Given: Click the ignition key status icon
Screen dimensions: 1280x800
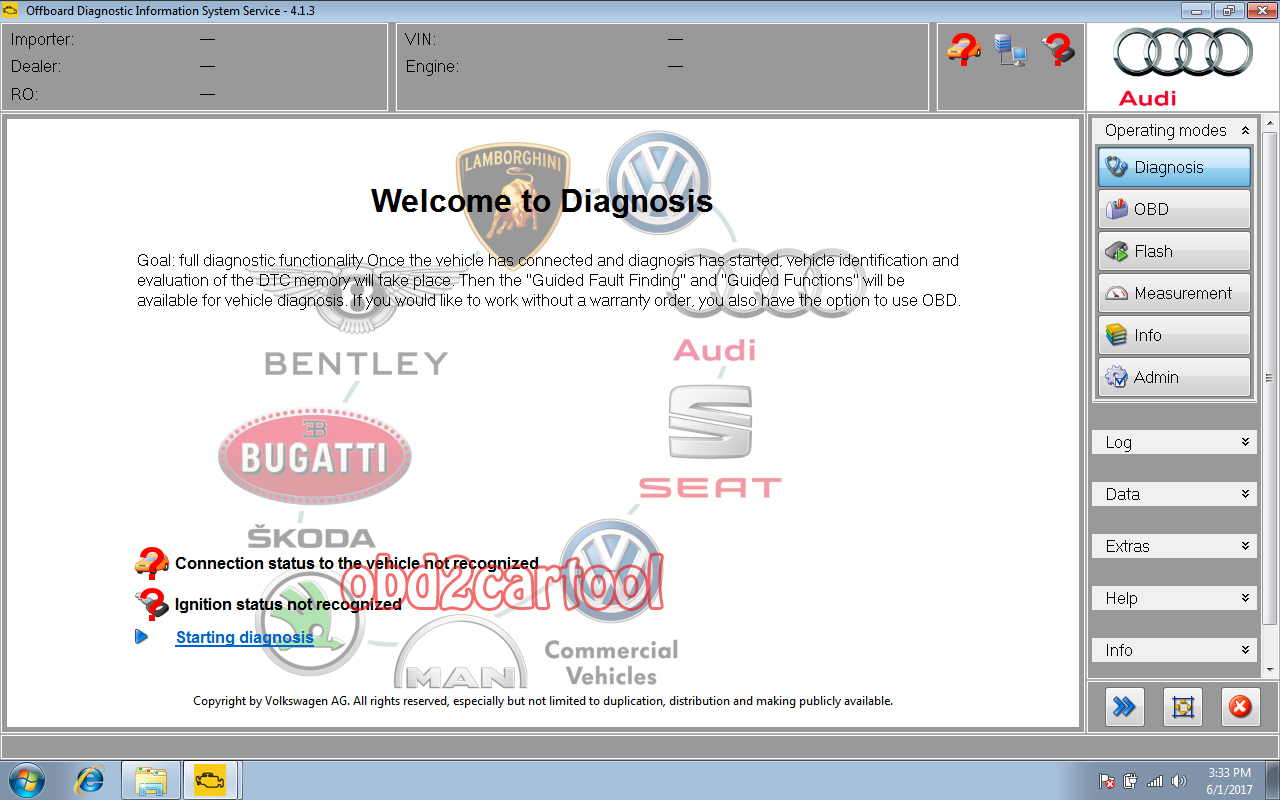Looking at the screenshot, I should click(1058, 50).
